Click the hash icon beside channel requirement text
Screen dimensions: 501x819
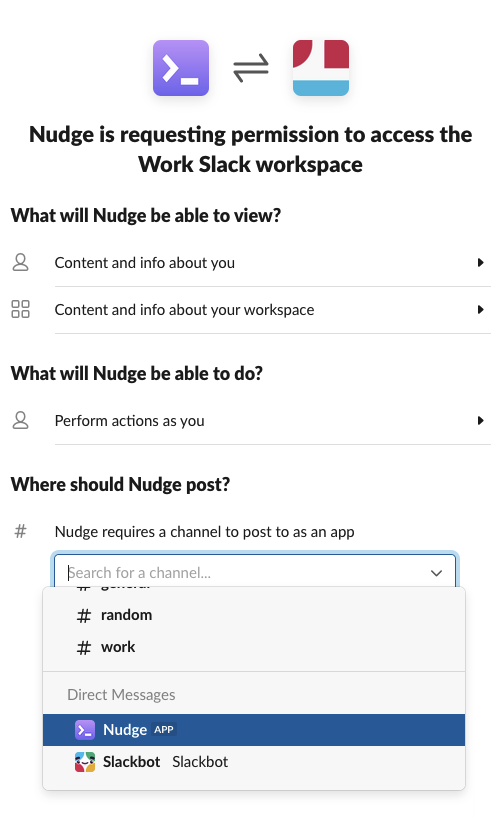pos(20,531)
